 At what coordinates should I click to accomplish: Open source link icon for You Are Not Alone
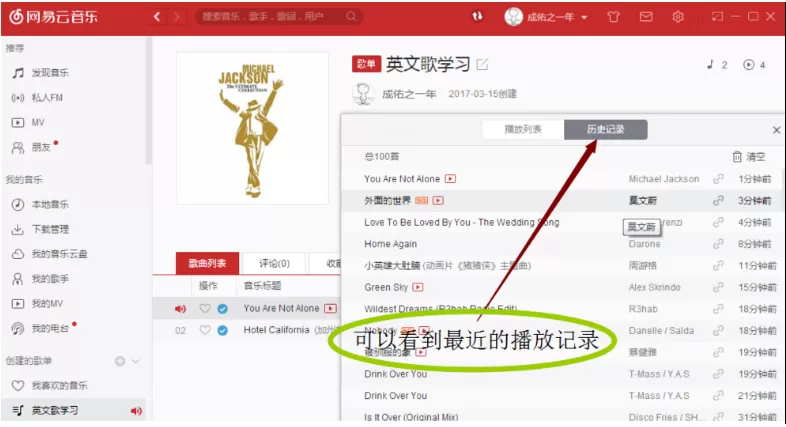718,179
